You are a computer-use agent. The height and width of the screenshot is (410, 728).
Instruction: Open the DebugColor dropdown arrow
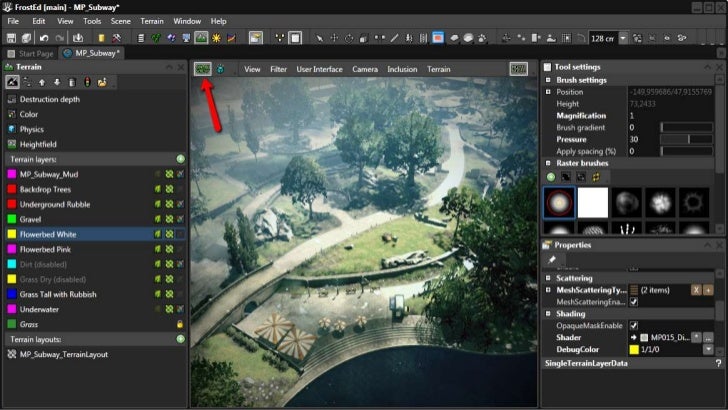[x=708, y=349]
